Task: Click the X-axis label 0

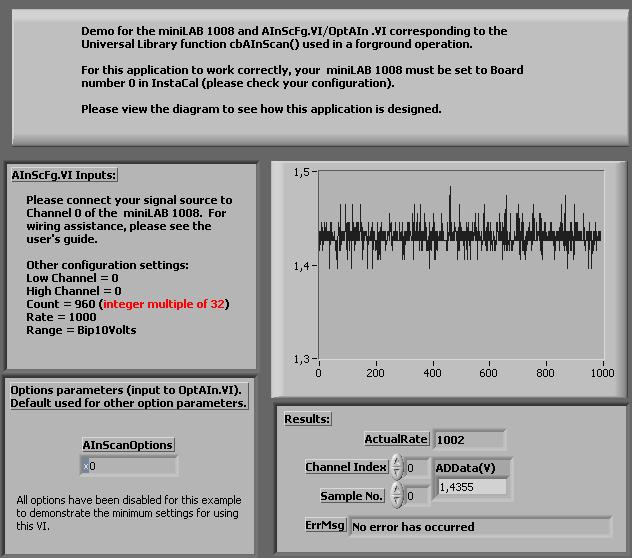Action: (318, 373)
